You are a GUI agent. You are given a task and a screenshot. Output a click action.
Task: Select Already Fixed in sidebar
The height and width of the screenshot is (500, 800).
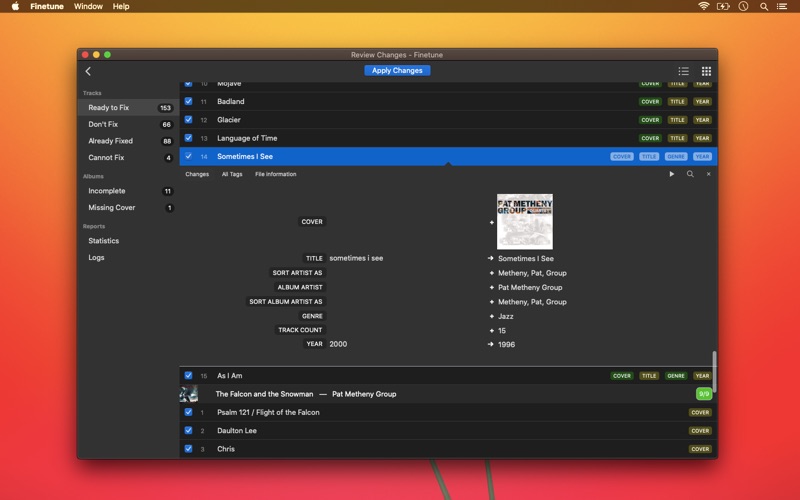(128, 141)
